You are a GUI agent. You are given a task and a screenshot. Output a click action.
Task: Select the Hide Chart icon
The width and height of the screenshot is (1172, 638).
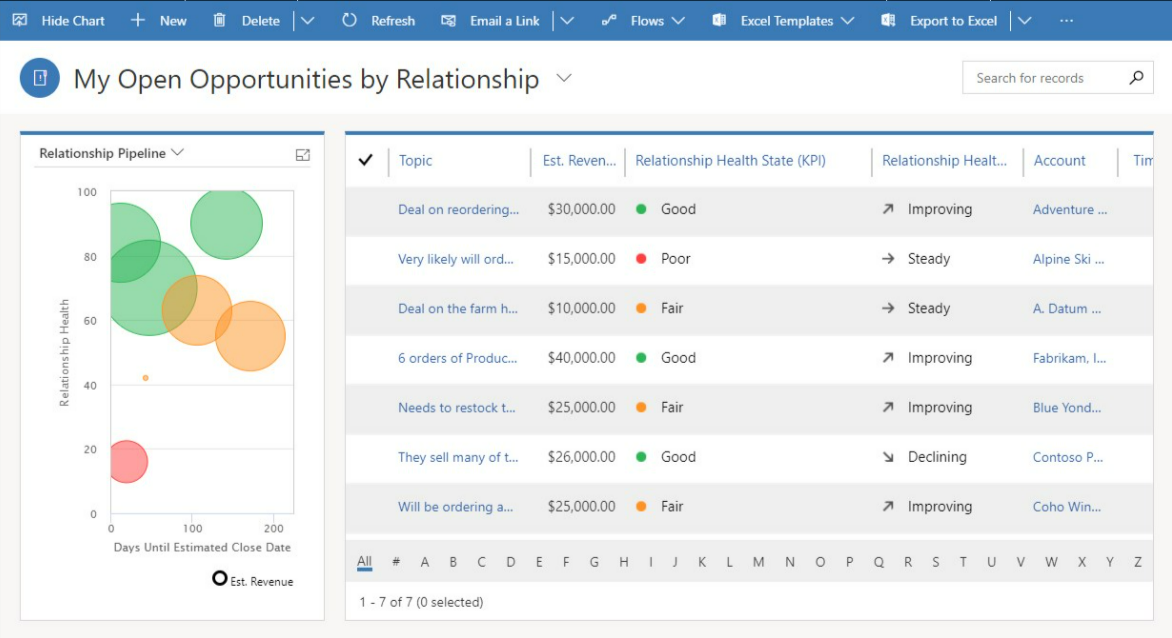tap(22, 20)
